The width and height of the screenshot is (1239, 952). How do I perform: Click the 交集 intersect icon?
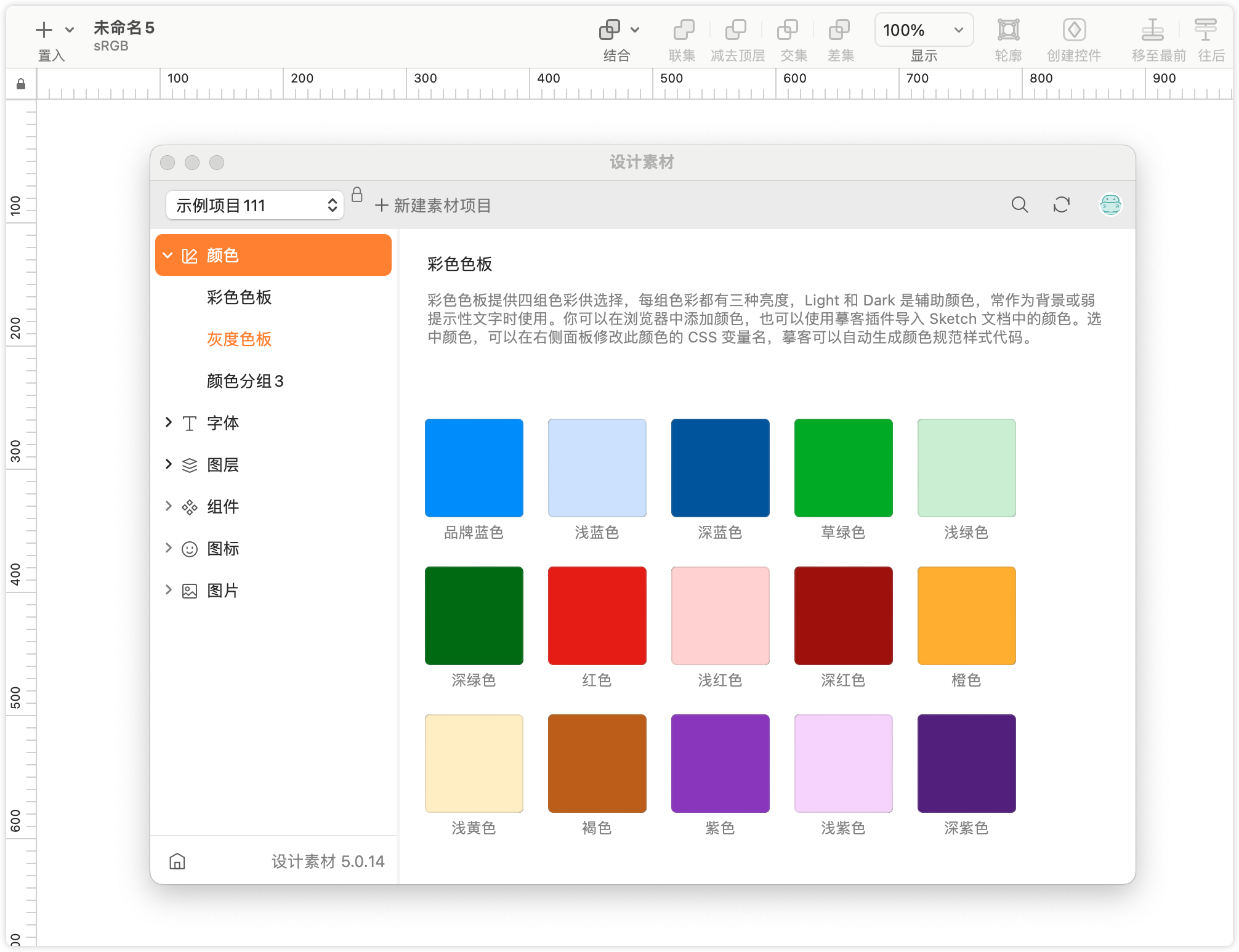click(787, 30)
